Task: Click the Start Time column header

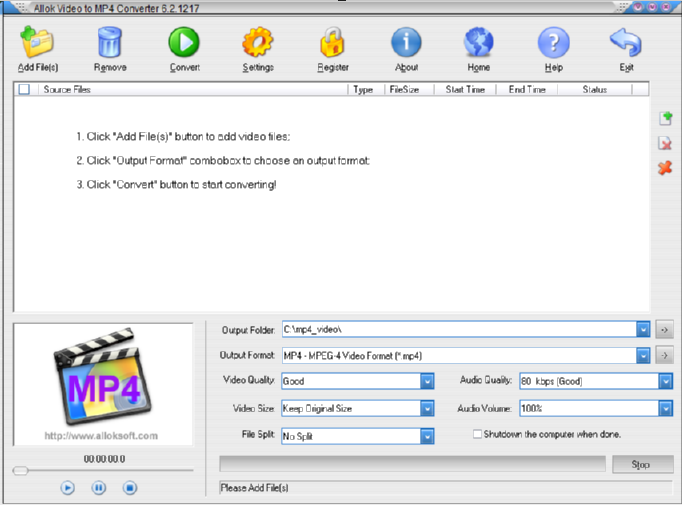Action: [465, 89]
